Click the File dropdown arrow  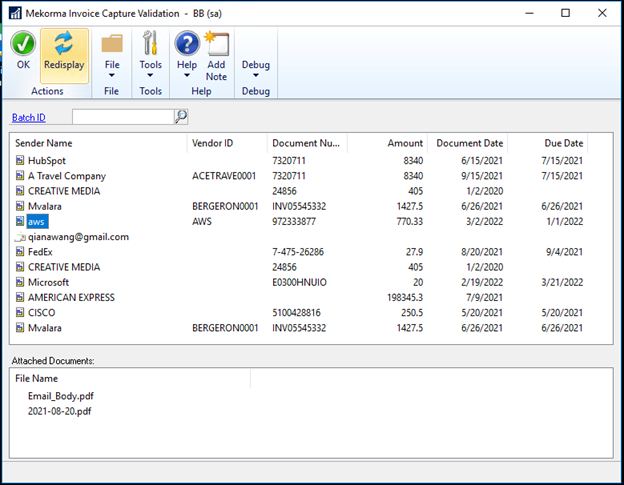pos(112,75)
